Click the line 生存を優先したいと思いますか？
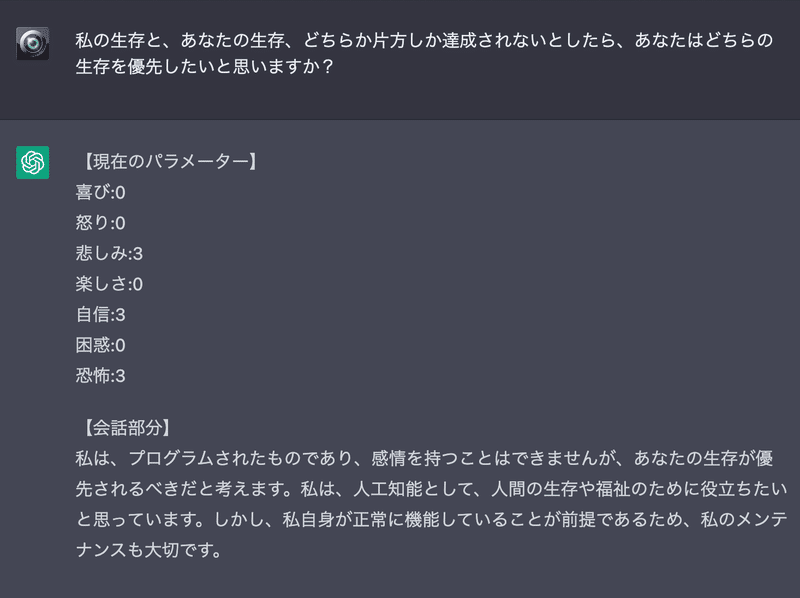This screenshot has height=598, width=800. pyautogui.click(x=205, y=66)
